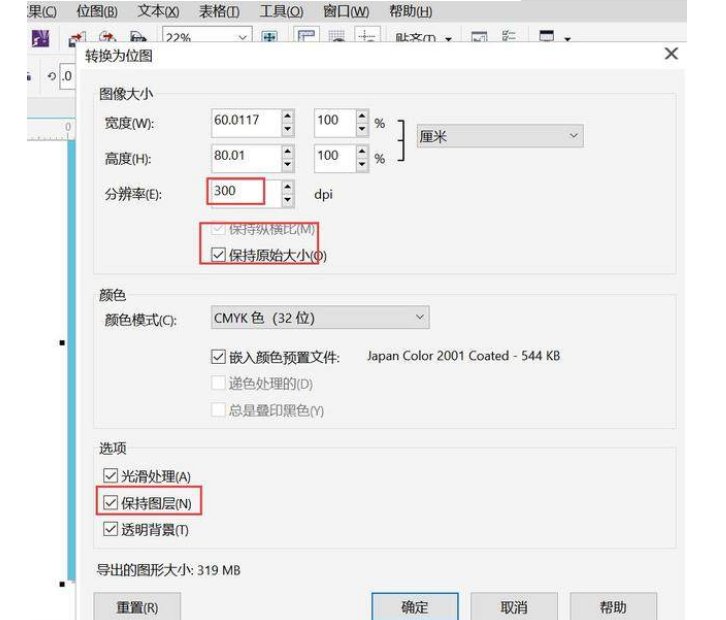726x620 pixels.
Task: Open the 厘米 units dropdown
Action: pyautogui.click(x=500, y=136)
